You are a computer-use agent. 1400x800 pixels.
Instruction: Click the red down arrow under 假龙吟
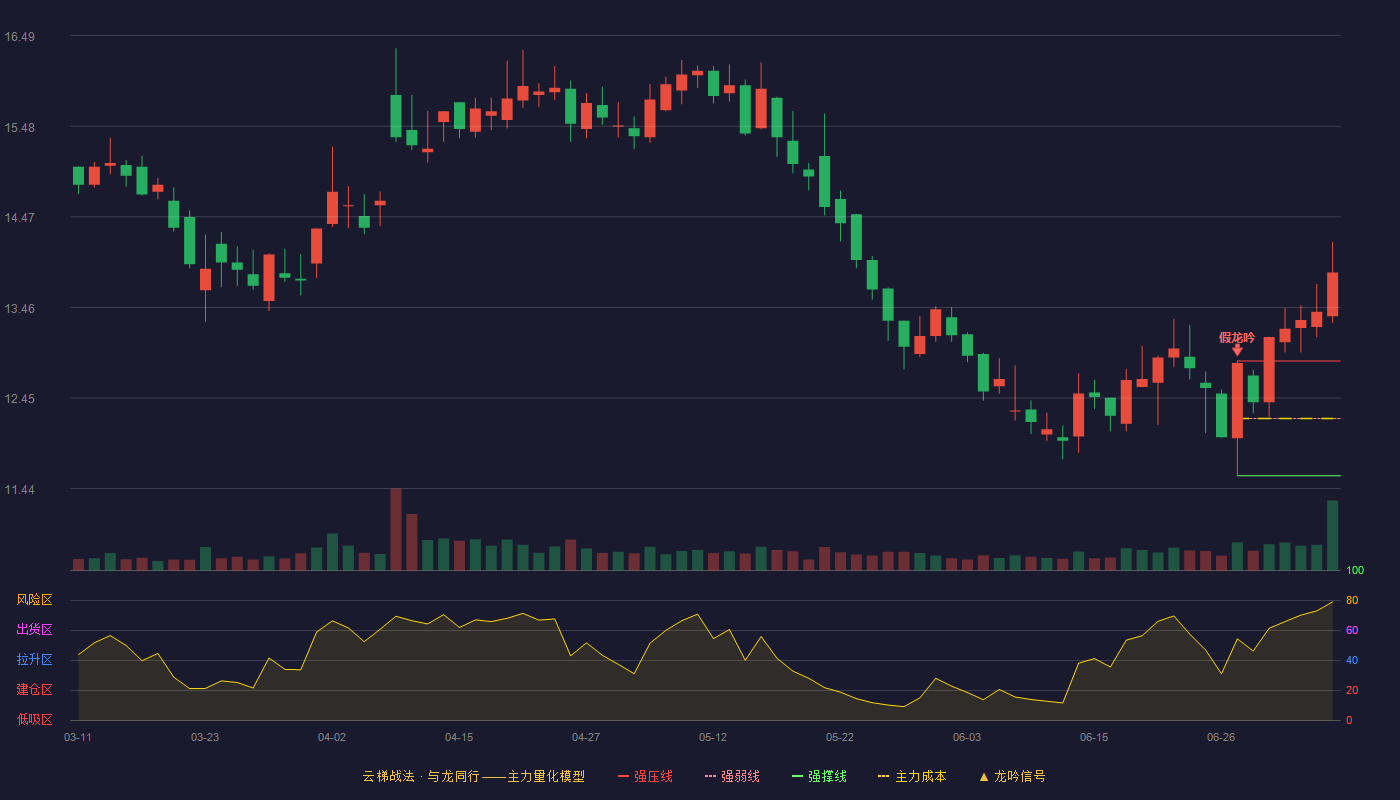coord(1237,350)
